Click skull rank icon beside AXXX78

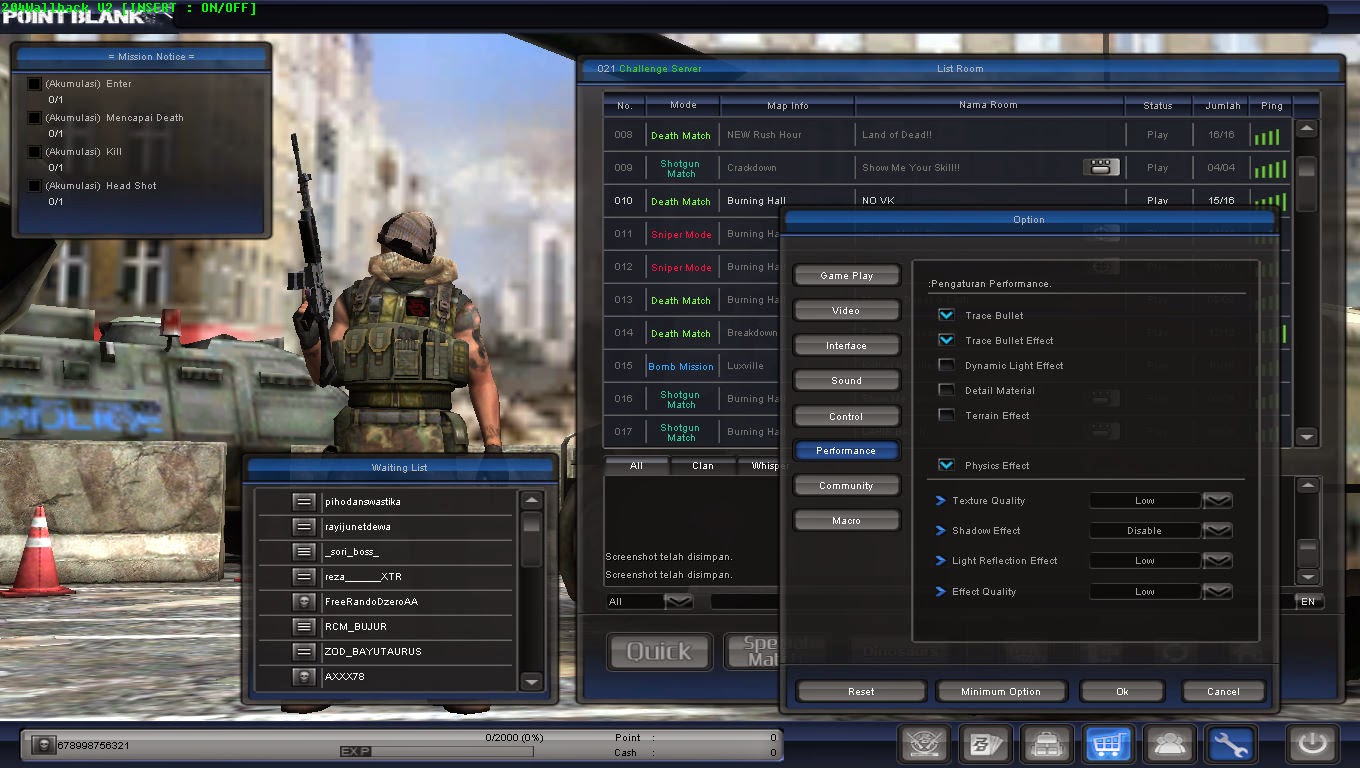304,677
